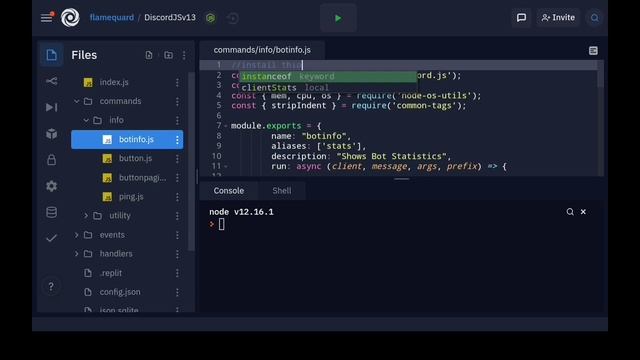Click description "Shows Bot Statistics" line
Viewport: 640px width, 360px height.
pyautogui.click(x=361, y=156)
